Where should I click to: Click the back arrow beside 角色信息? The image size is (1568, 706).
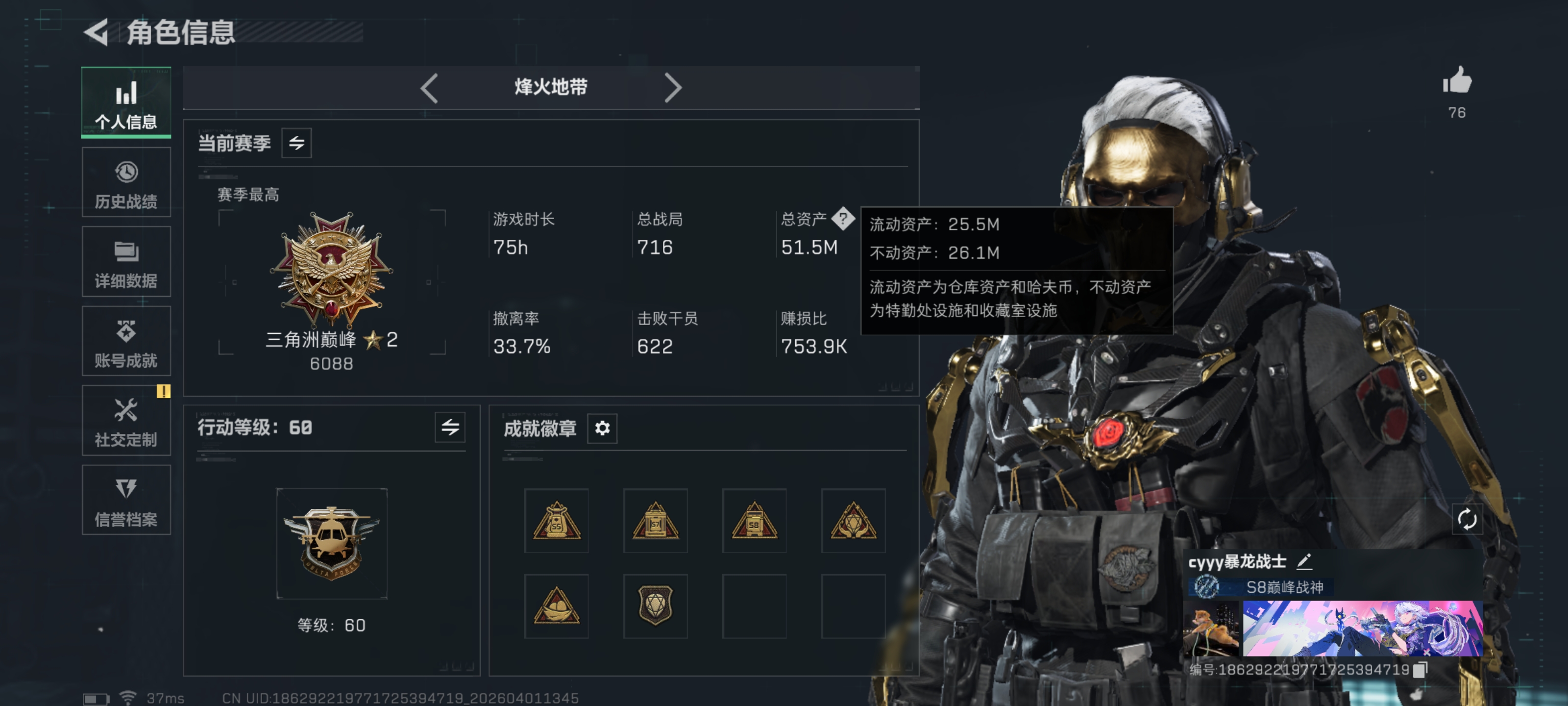tap(96, 32)
